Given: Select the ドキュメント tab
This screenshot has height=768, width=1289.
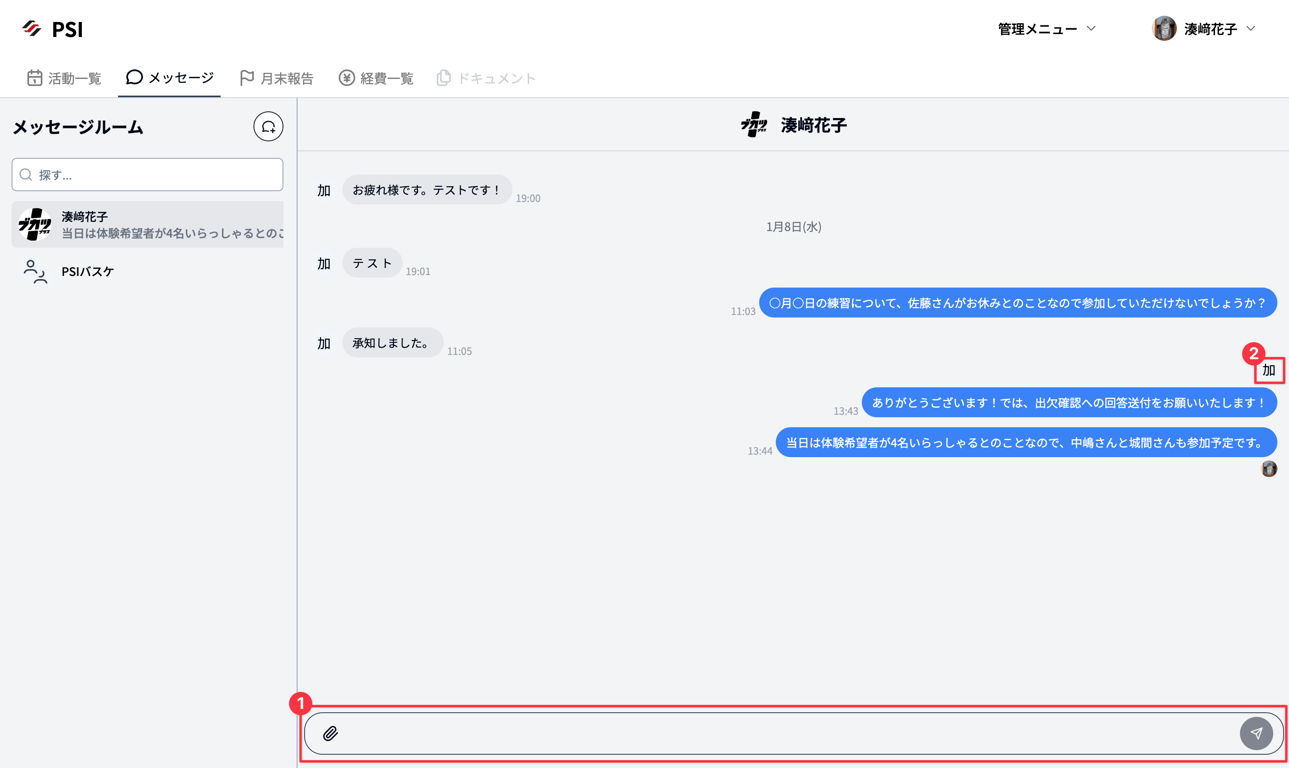Looking at the screenshot, I should (x=486, y=78).
